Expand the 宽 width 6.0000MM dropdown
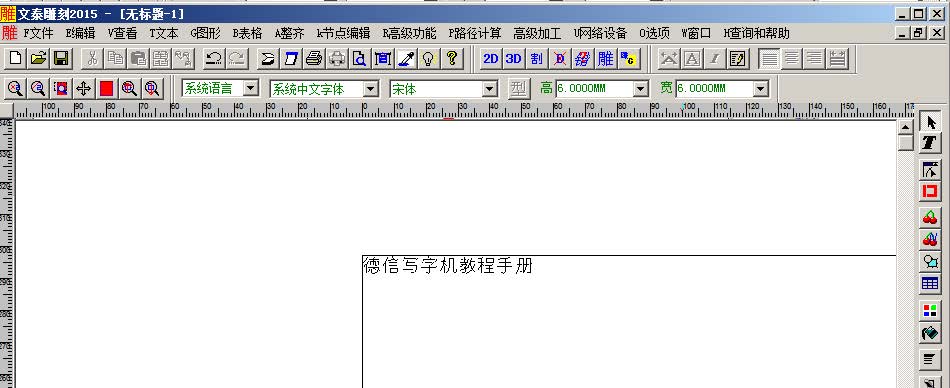The height and width of the screenshot is (388, 950). (761, 89)
